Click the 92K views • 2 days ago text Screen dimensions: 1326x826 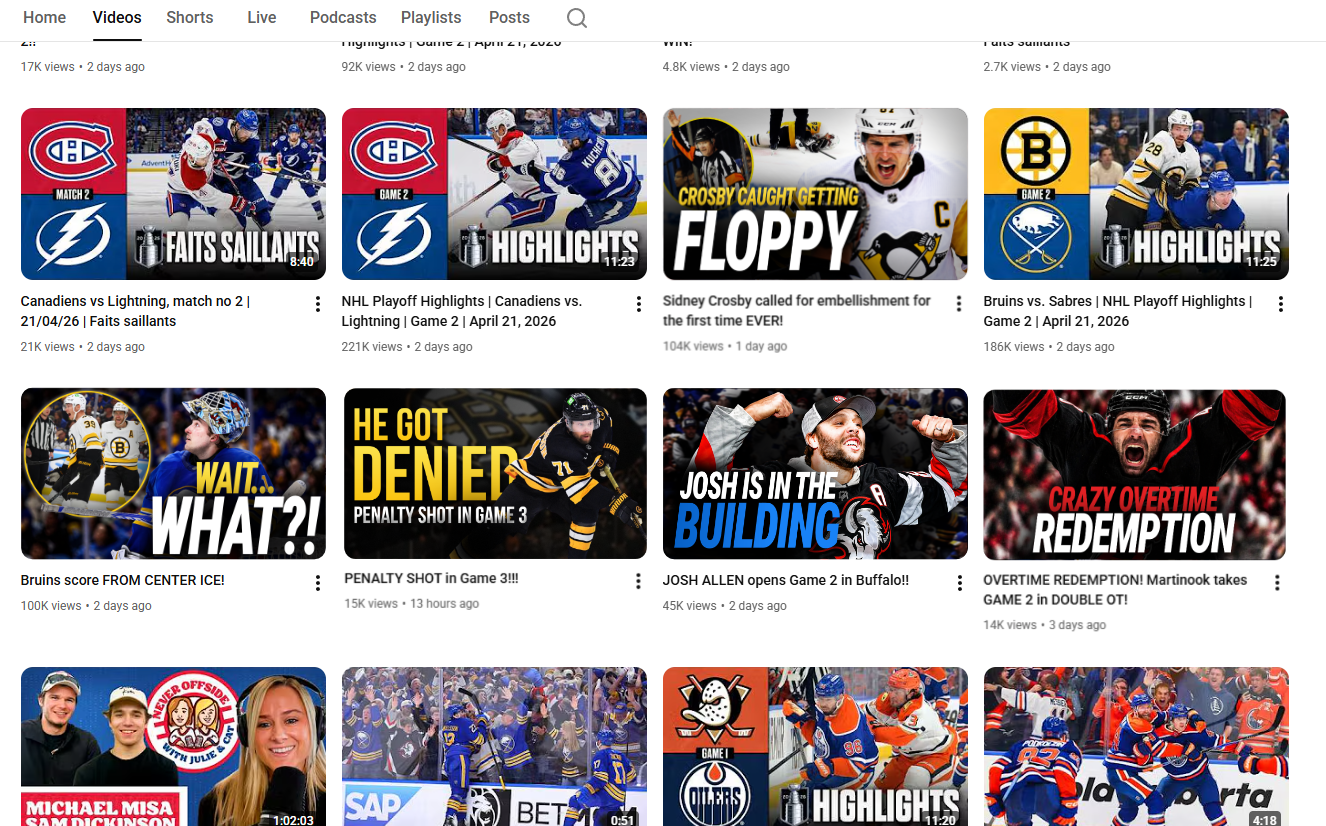click(404, 67)
